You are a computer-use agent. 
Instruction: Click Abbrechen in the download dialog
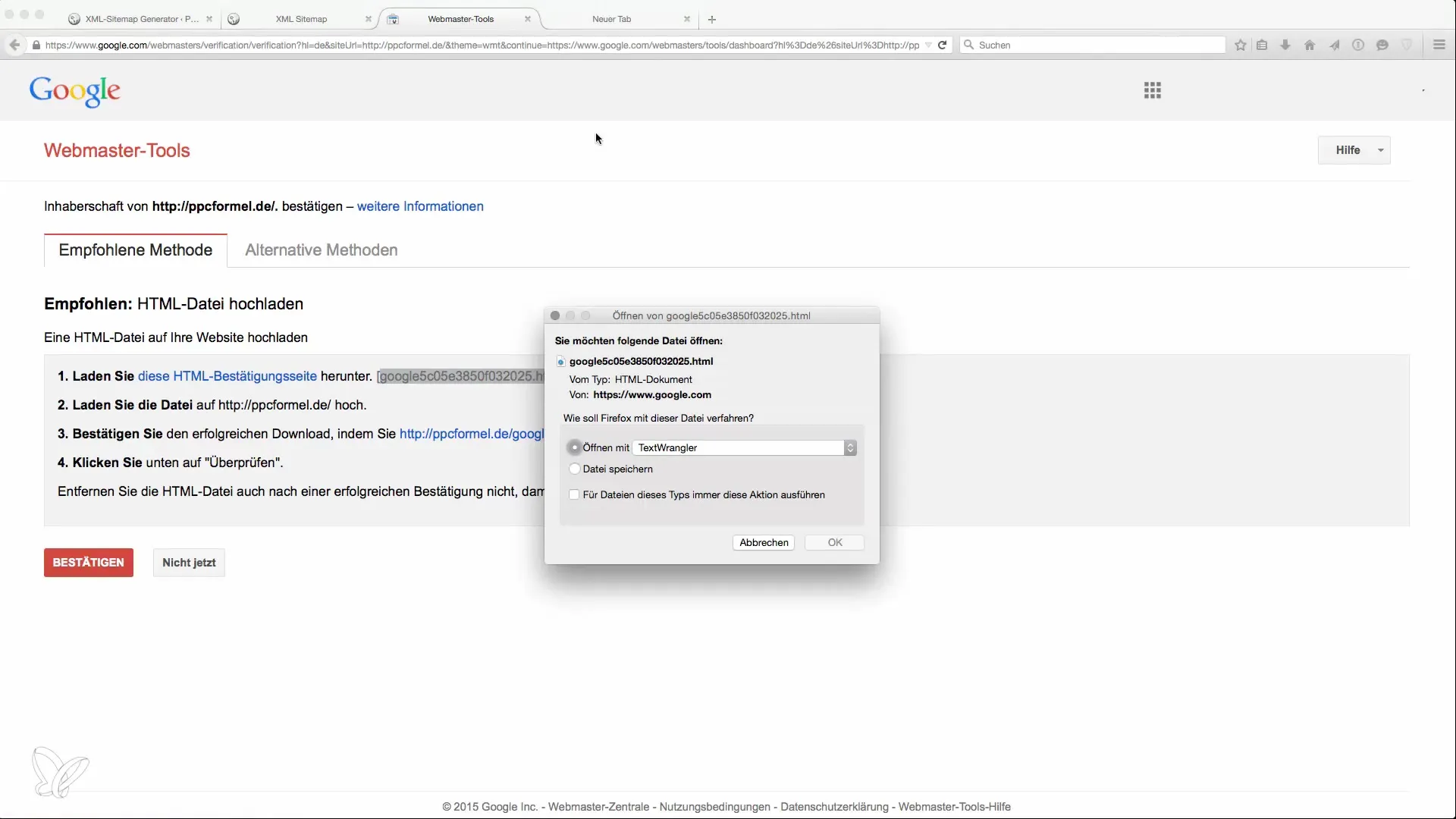764,542
